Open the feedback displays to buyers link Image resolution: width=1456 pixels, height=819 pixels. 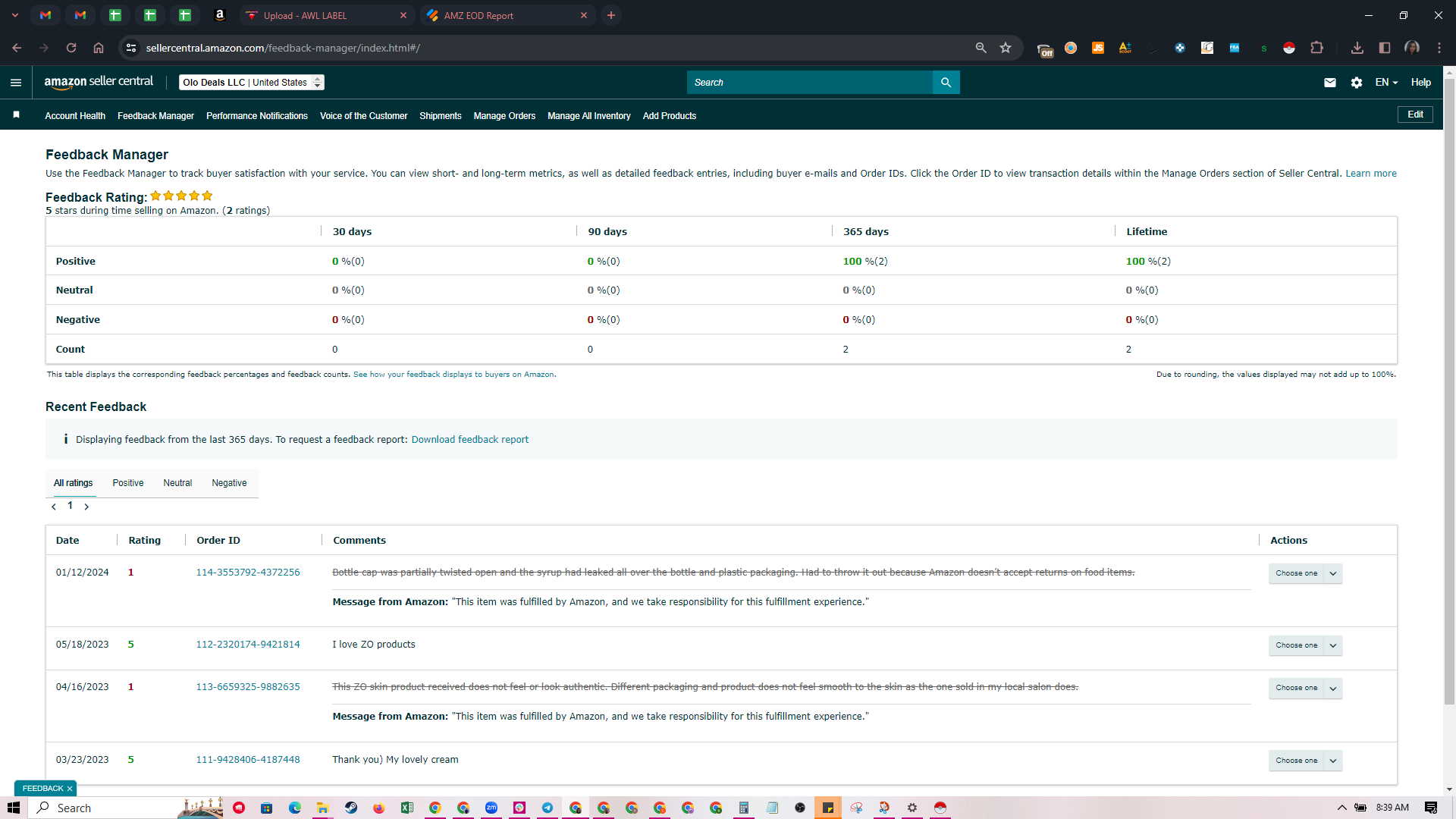453,375
